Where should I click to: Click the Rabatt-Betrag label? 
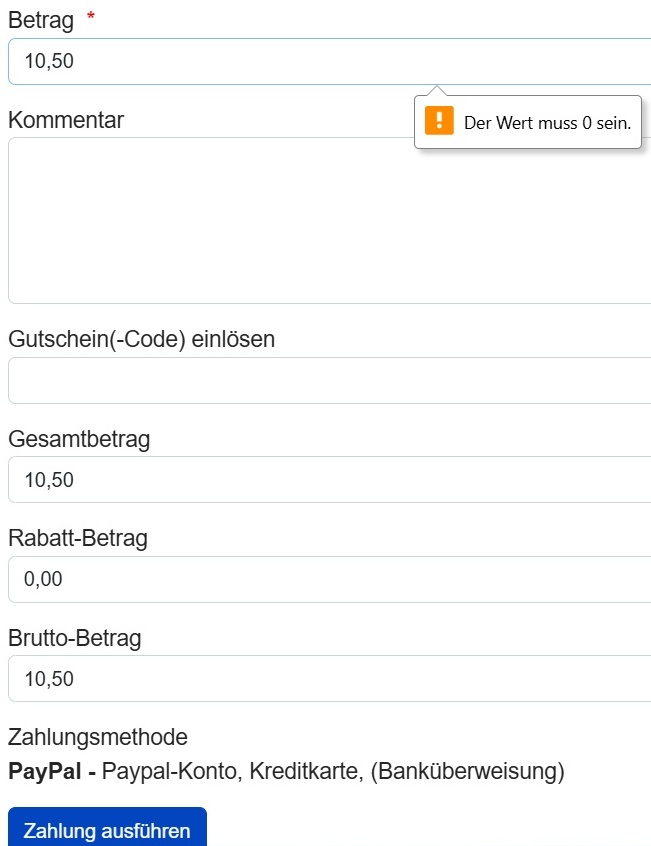point(78,538)
